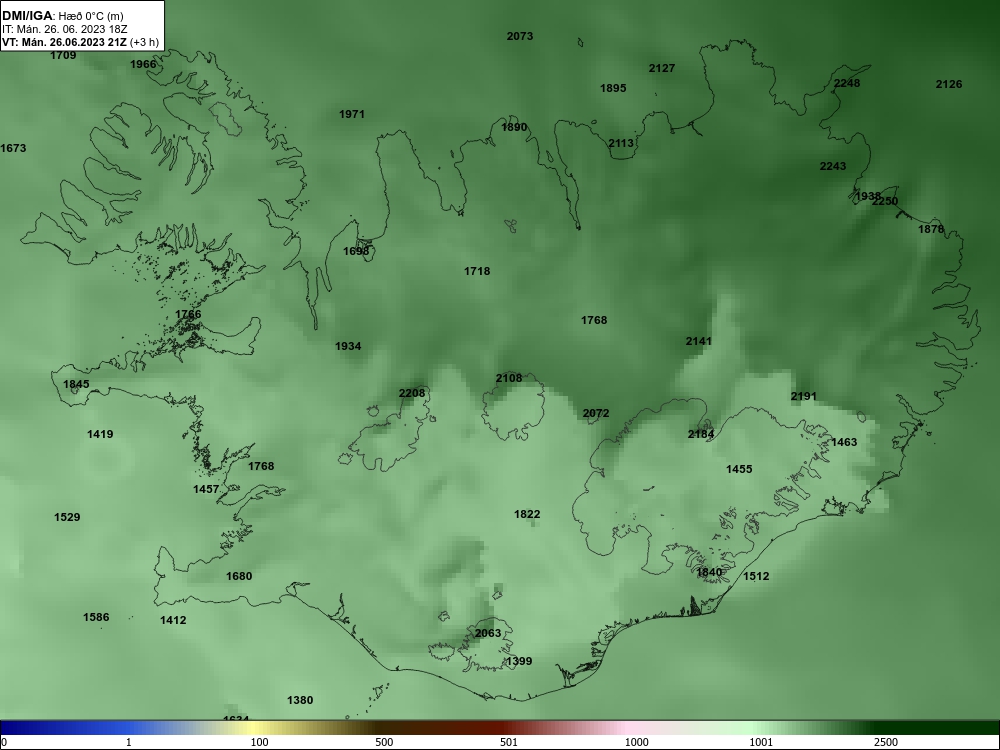This screenshot has height=750, width=1000.
Task: Select the 500 tick on the color scale
Action: pyautogui.click(x=384, y=742)
